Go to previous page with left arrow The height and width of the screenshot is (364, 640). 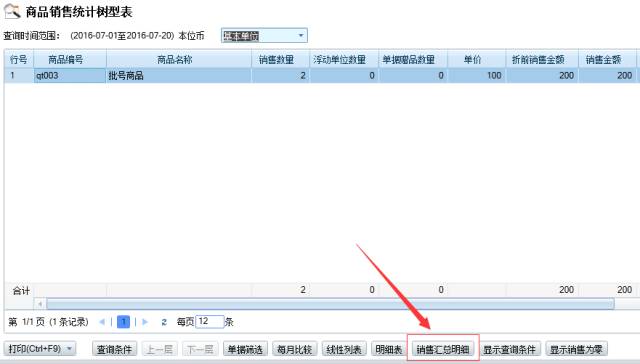(102, 322)
